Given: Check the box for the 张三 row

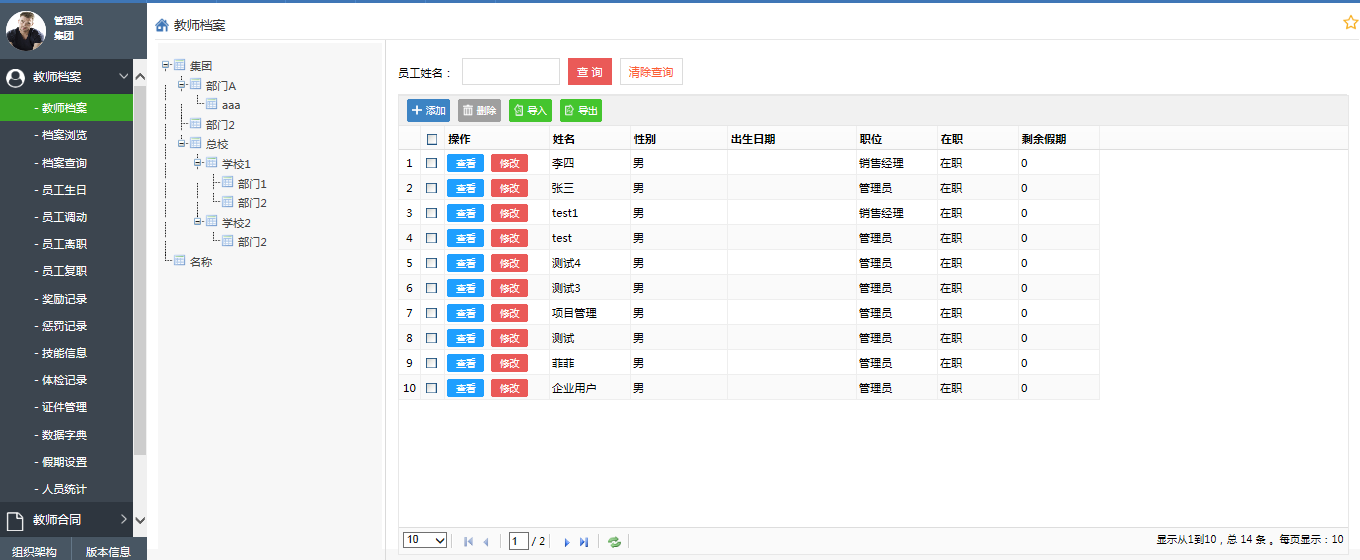Looking at the screenshot, I should 432,188.
